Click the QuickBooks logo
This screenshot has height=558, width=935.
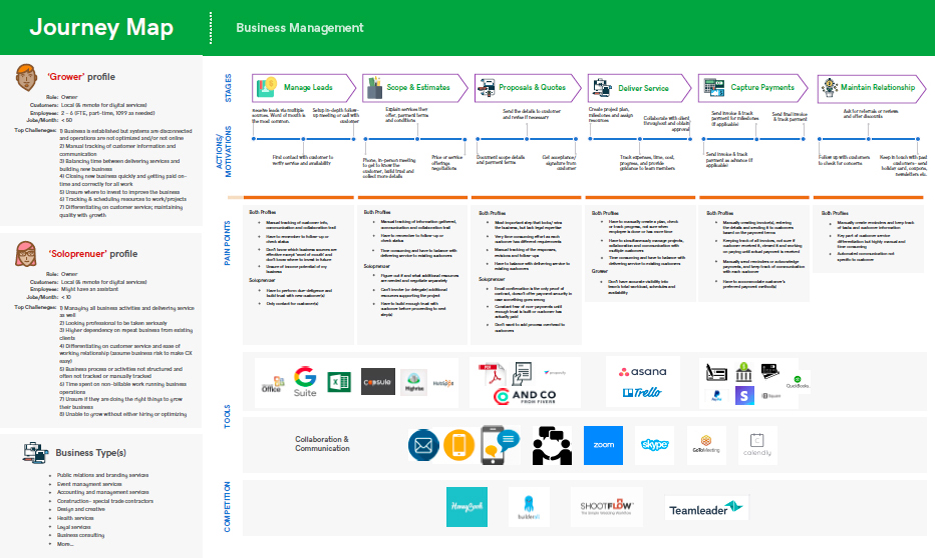point(798,382)
